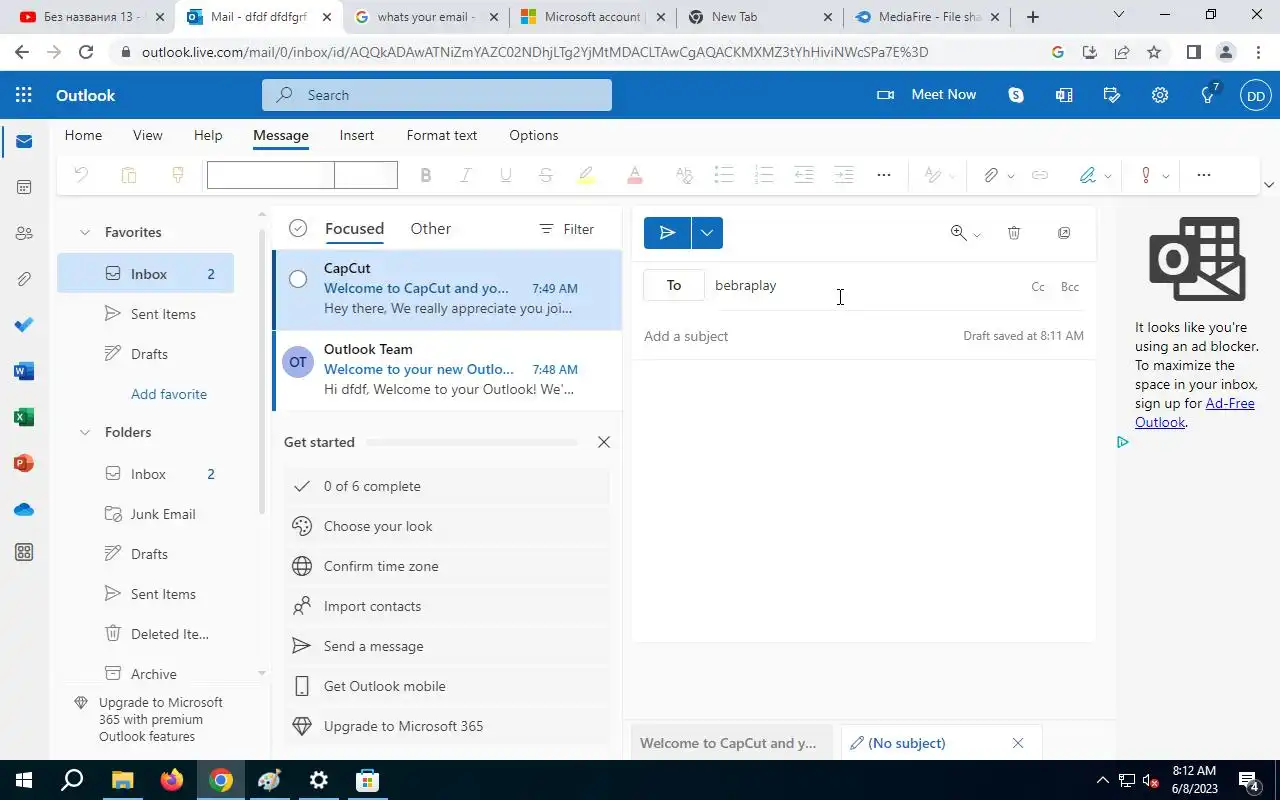Toggle strikethrough formatting
Screen dimensions: 1280x800
coord(545,175)
